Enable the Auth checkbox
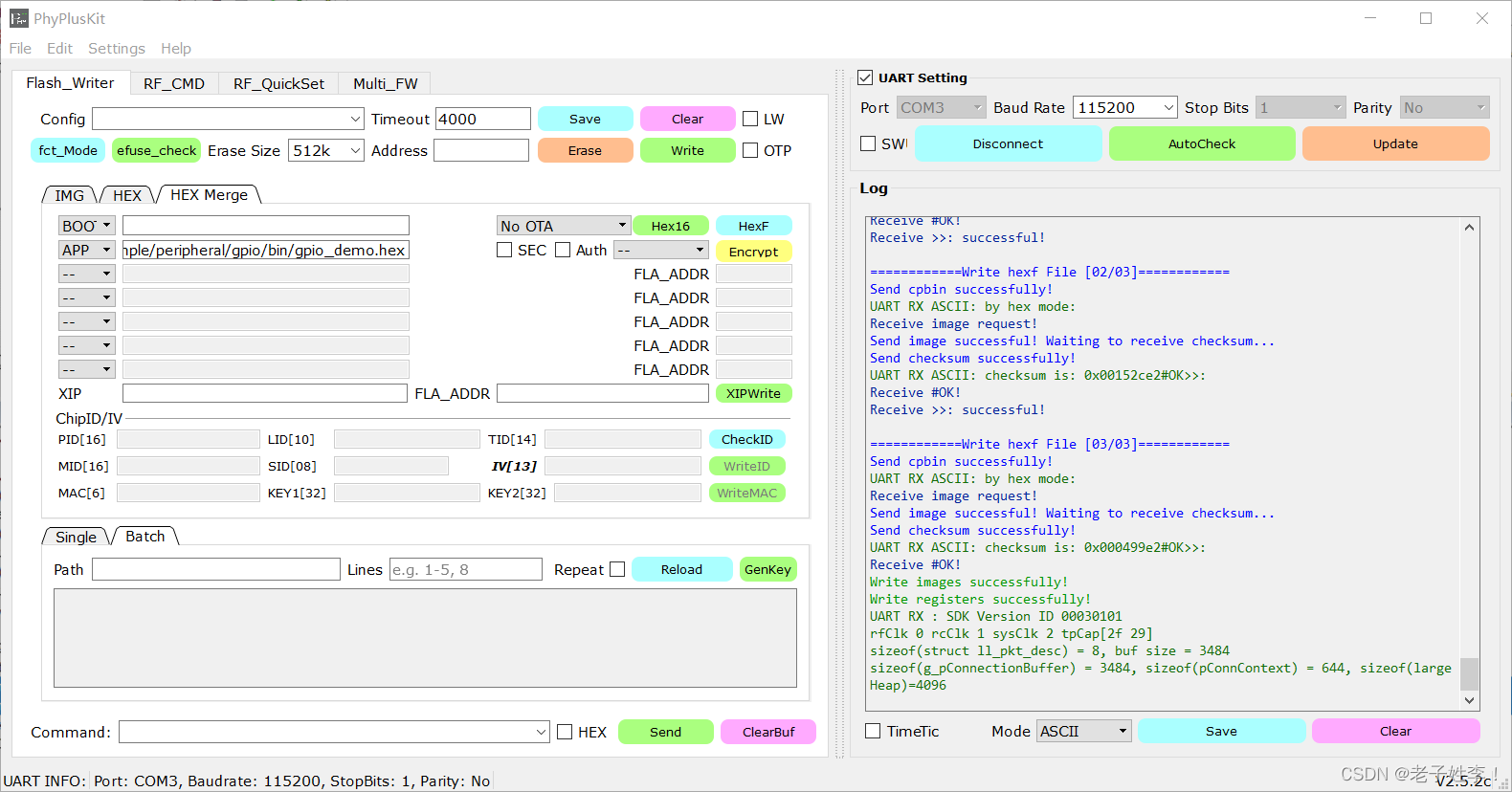Viewport: 1512px width, 792px height. point(563,250)
